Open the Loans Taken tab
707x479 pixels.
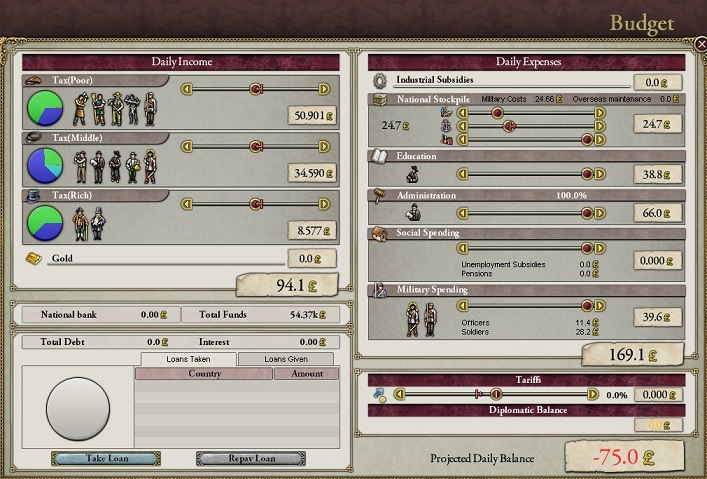[188, 359]
